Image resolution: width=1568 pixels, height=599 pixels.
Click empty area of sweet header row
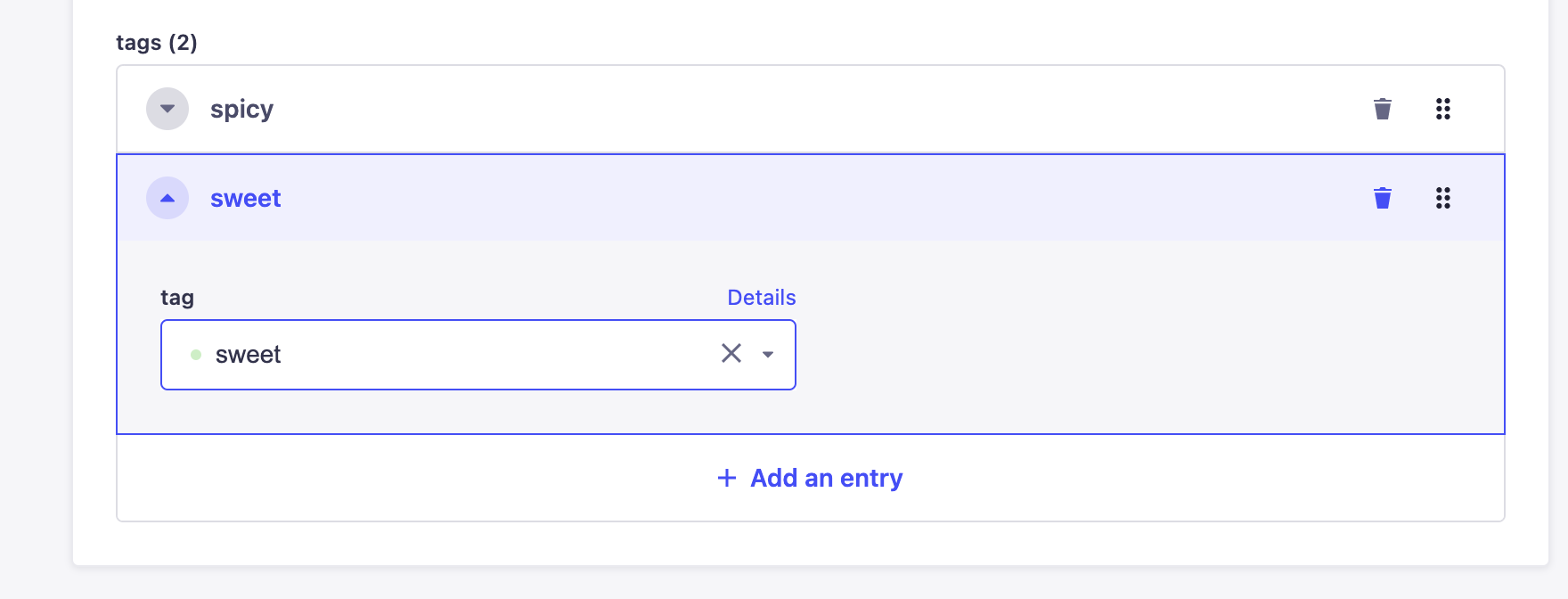tap(802, 198)
